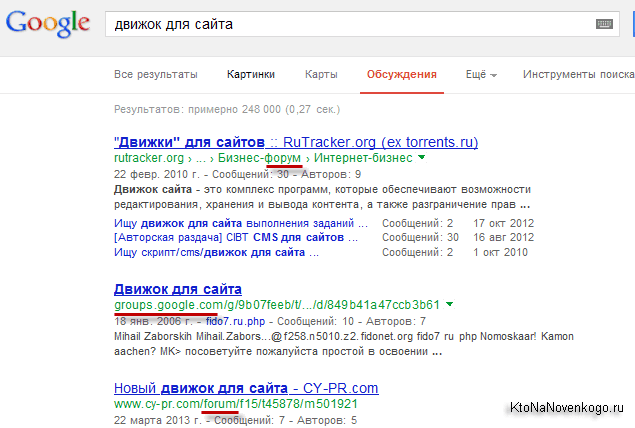Open Ищу скрипт/cms/движок для сайта link
Image resolution: width=635 pixels, height=428 pixels.
[216, 252]
